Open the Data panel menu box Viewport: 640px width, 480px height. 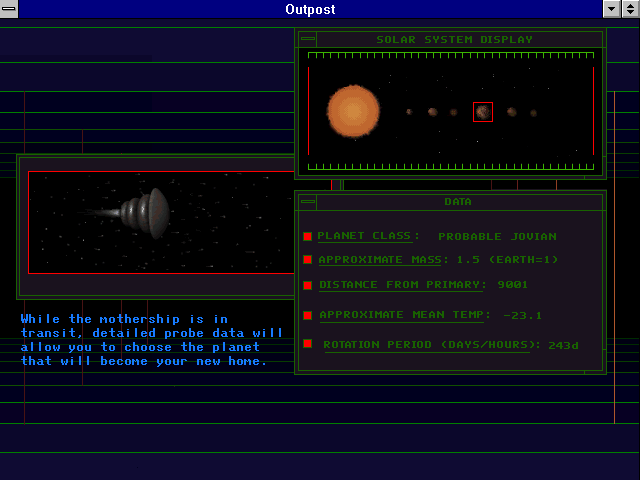[308, 202]
